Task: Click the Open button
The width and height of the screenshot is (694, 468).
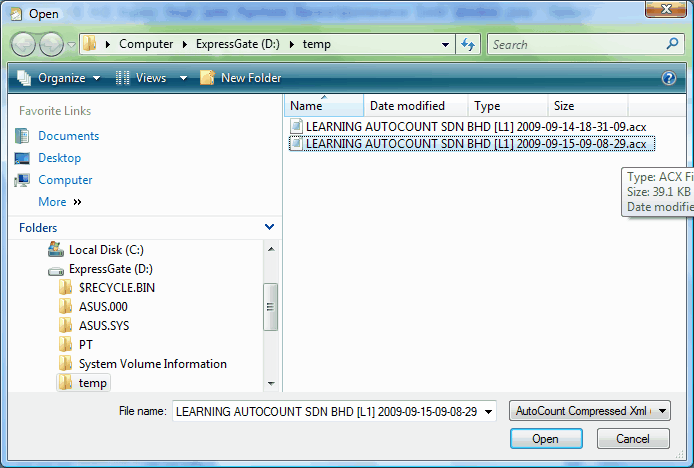Action: point(546,439)
